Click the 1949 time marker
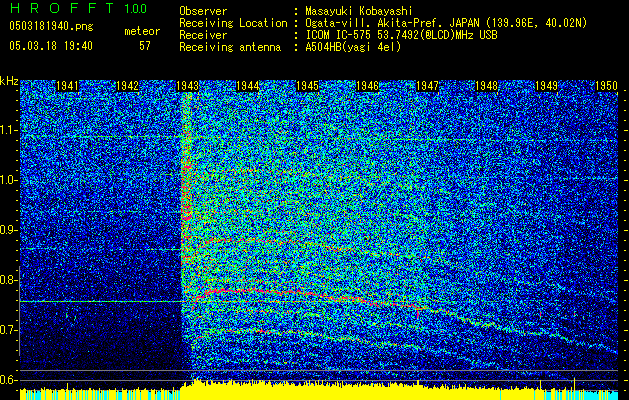This screenshot has width=629, height=400. click(x=546, y=86)
